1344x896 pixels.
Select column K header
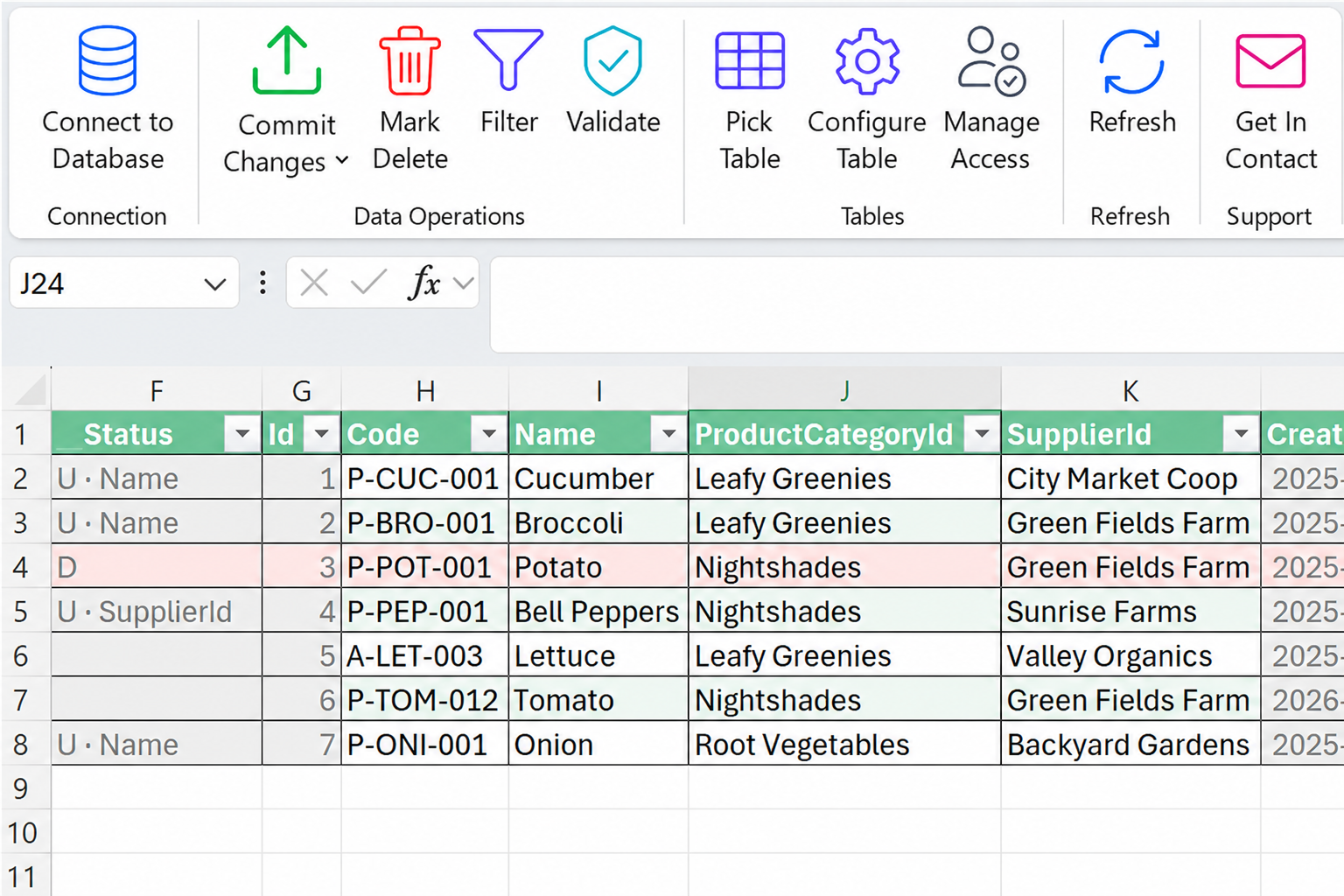[1130, 390]
